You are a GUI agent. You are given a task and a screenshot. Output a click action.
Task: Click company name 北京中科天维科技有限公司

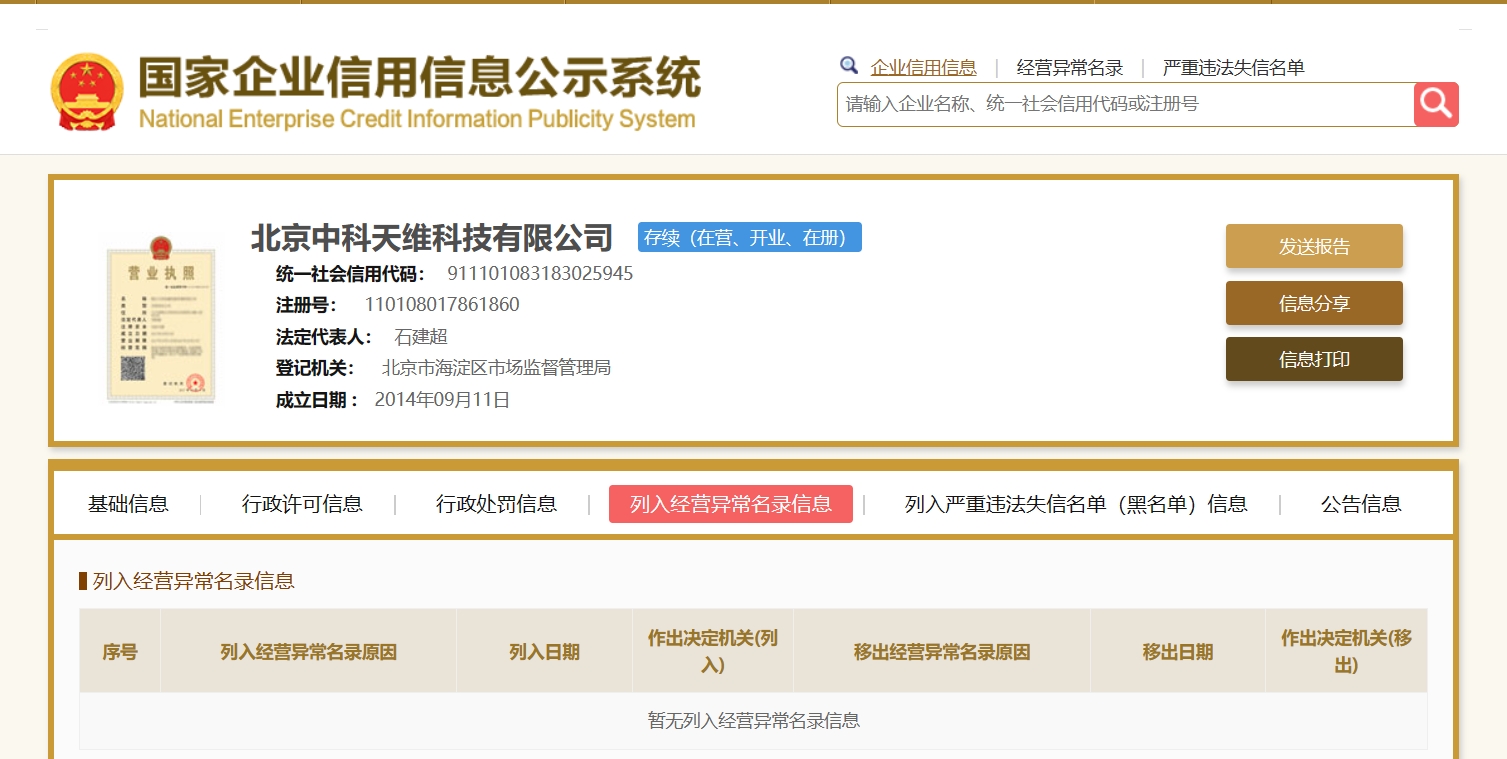432,238
